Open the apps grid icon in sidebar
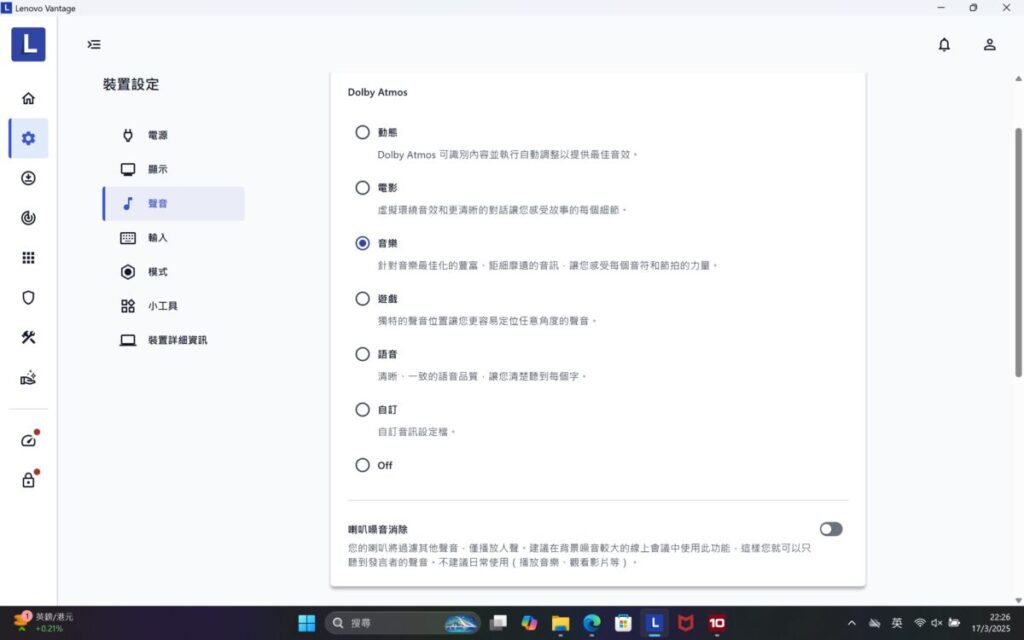Screen dimensions: 1024x640 (28, 257)
